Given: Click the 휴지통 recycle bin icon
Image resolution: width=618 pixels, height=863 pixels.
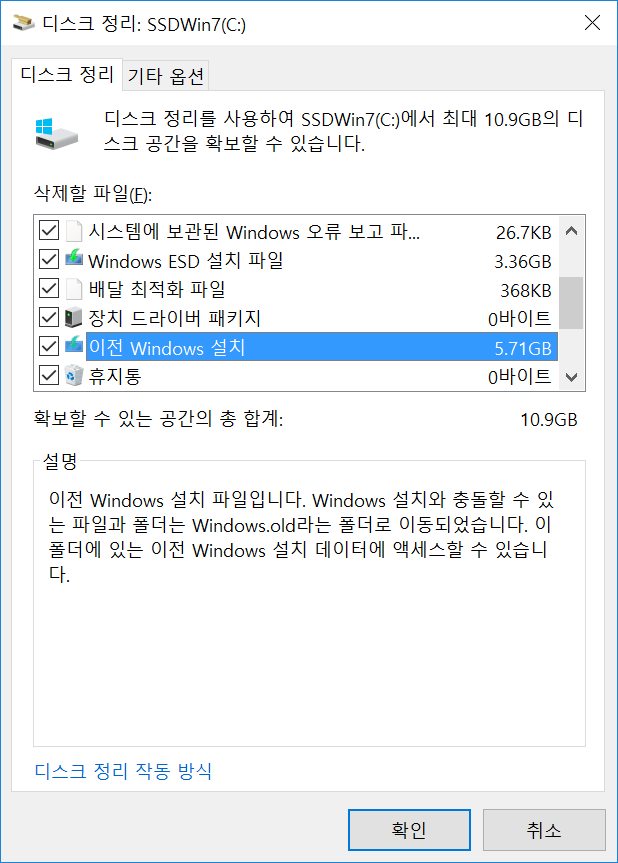Looking at the screenshot, I should [74, 375].
